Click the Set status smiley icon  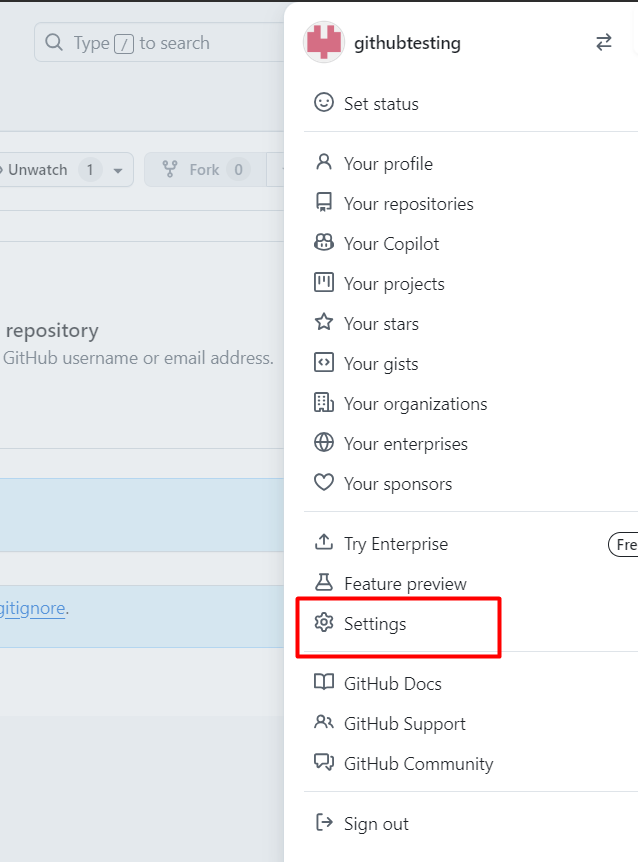[324, 102]
